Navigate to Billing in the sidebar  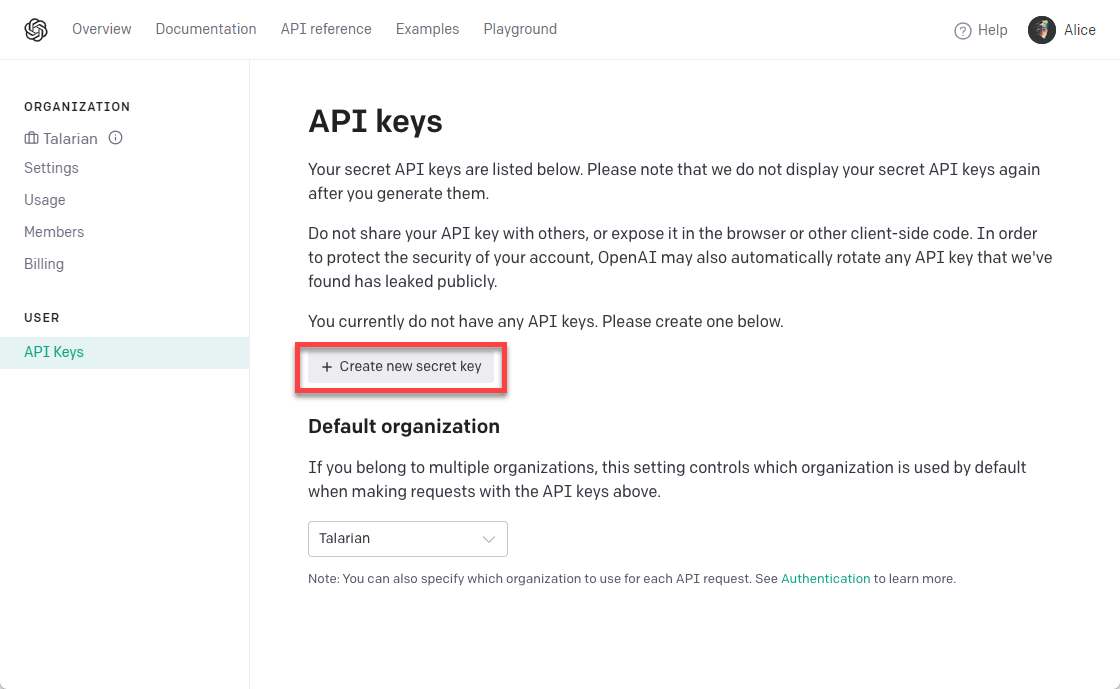(44, 264)
